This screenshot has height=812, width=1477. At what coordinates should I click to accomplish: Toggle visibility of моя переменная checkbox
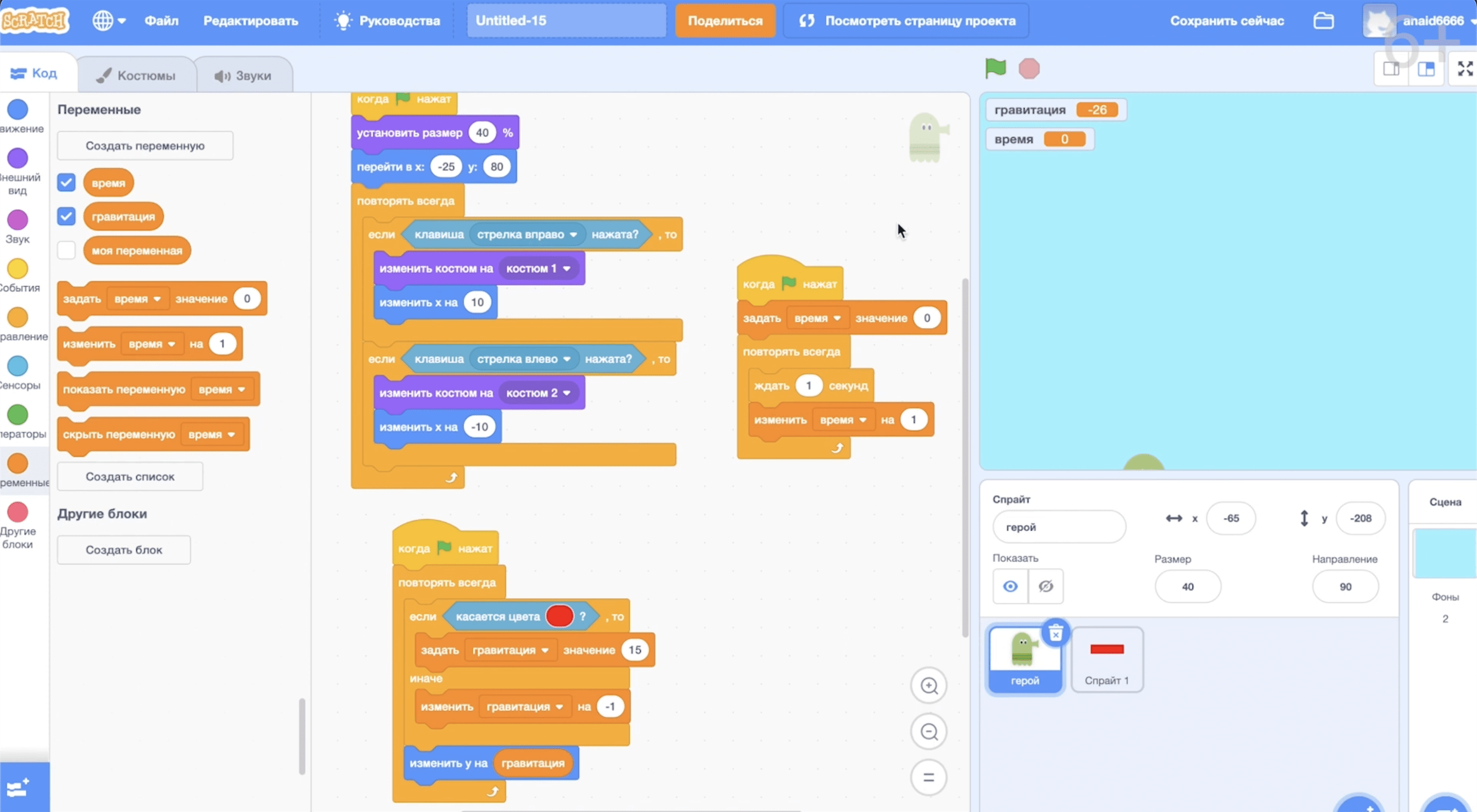tap(67, 250)
